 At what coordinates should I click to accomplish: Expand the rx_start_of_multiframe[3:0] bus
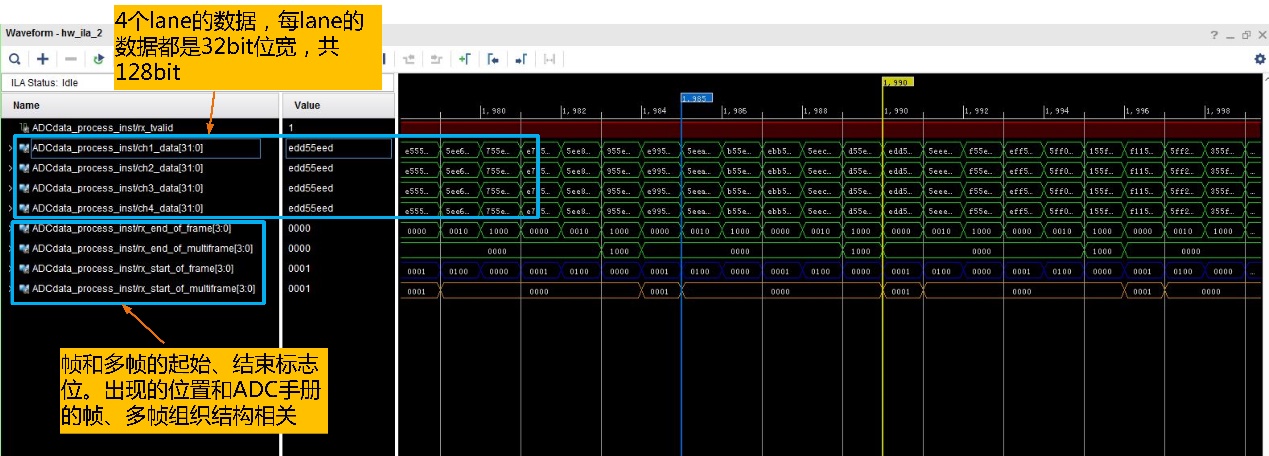click(x=11, y=288)
